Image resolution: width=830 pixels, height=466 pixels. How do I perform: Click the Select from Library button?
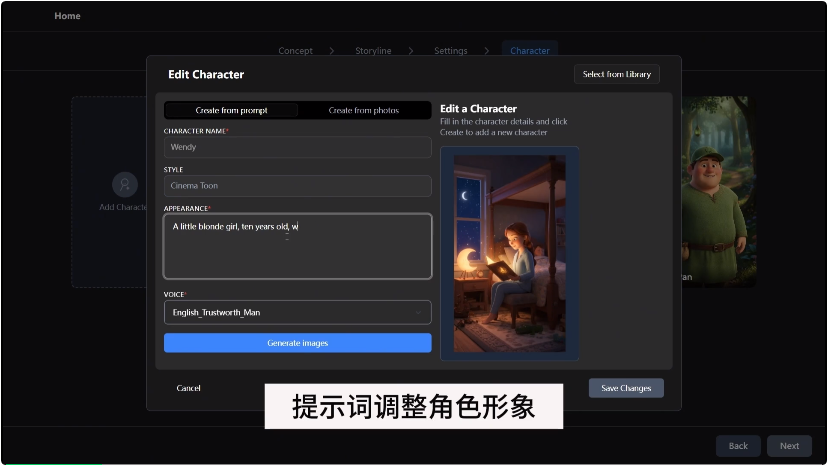coord(616,74)
